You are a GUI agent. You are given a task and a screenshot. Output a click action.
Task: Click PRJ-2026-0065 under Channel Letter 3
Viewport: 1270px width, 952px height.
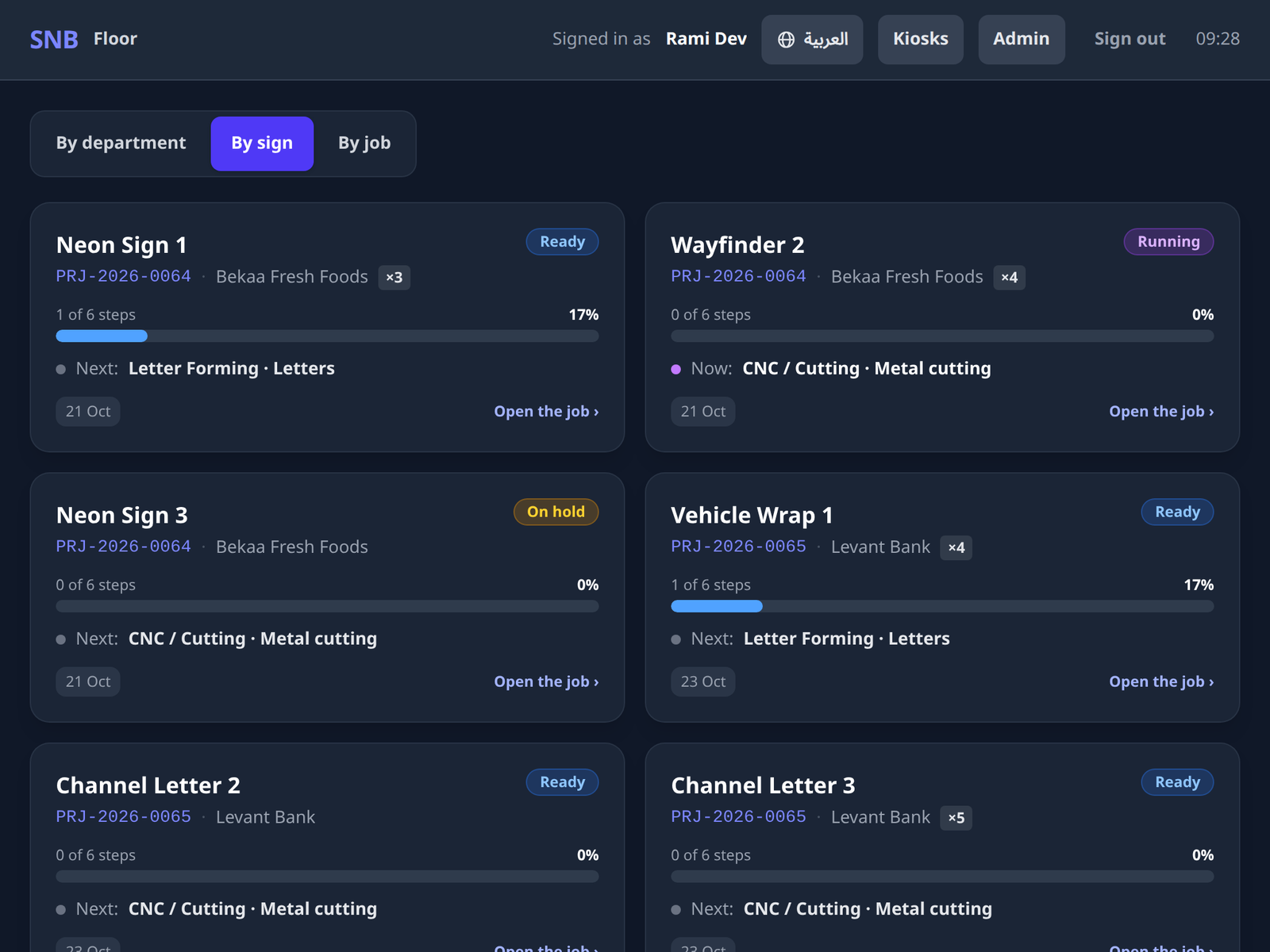[x=738, y=816]
